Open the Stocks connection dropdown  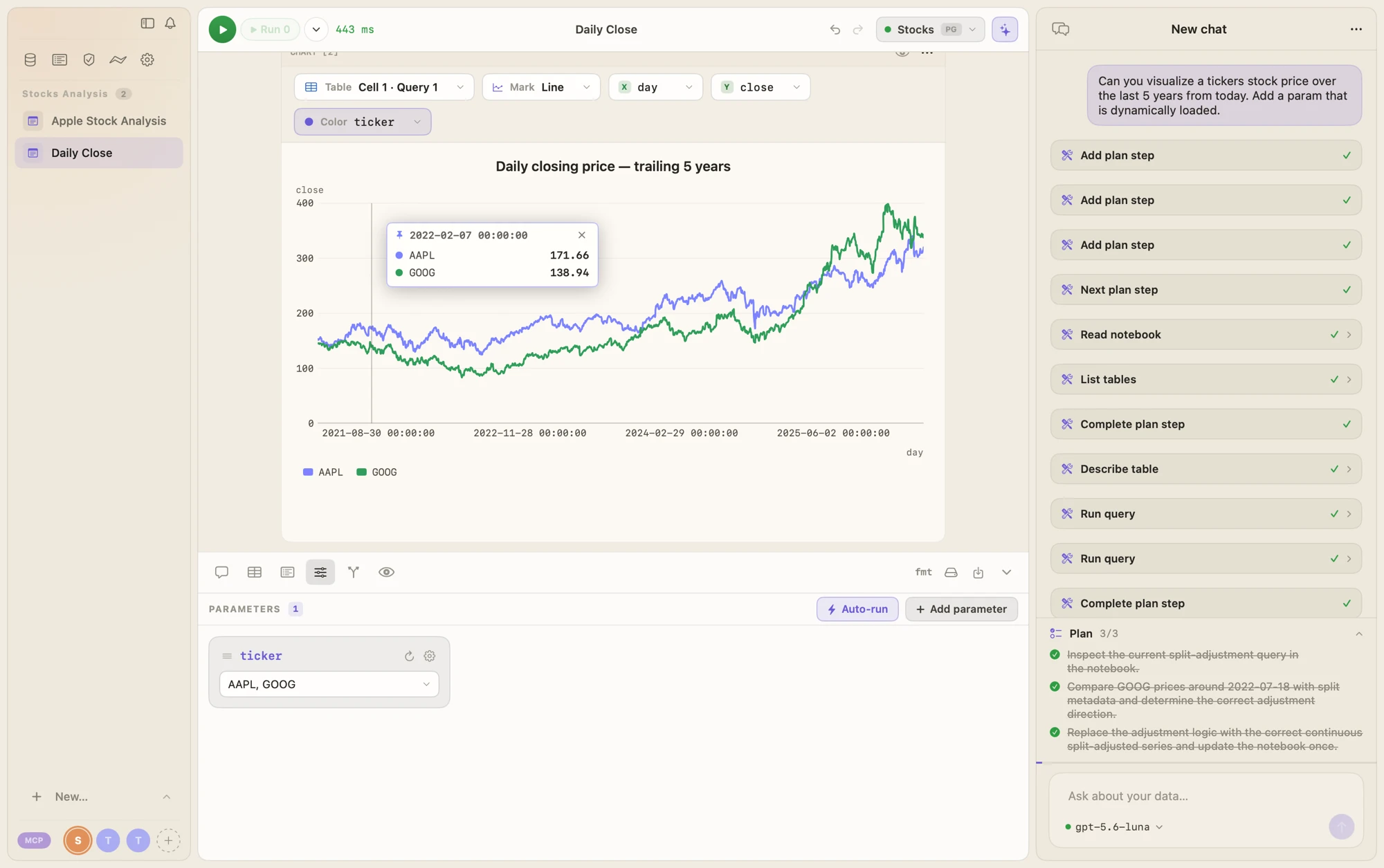[x=930, y=29]
